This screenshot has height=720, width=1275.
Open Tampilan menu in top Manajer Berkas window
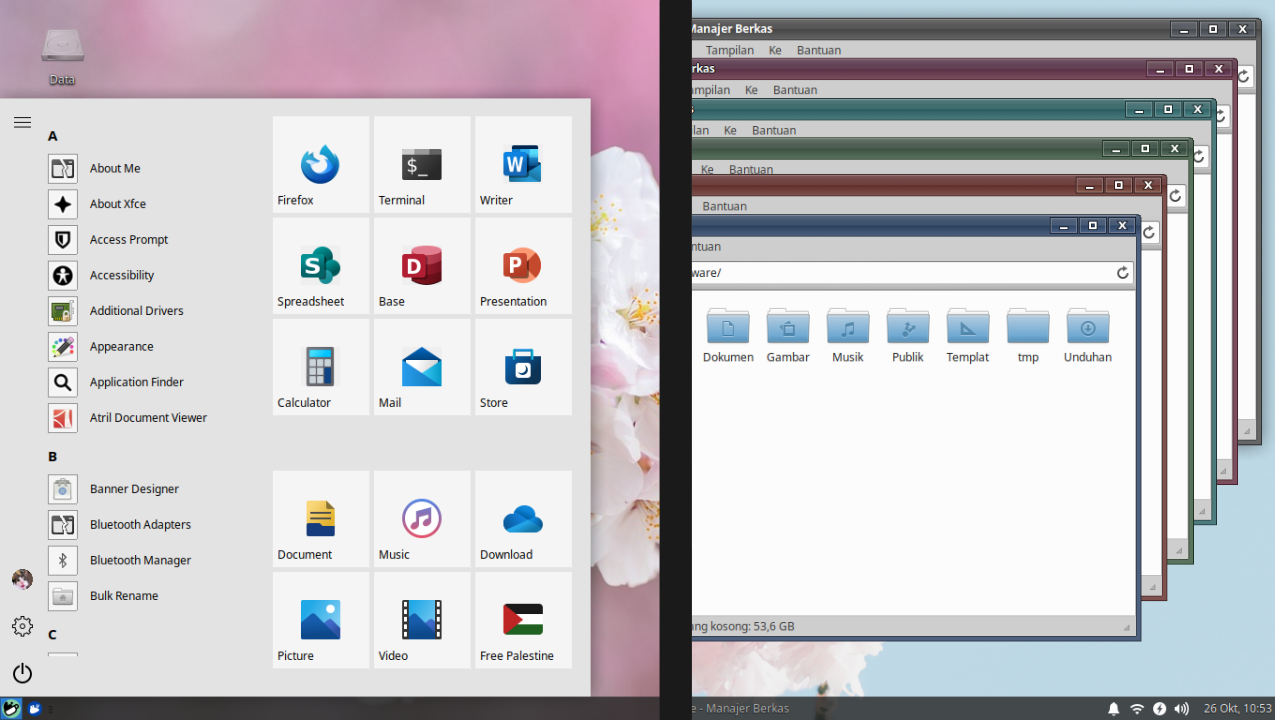pyautogui.click(x=730, y=50)
